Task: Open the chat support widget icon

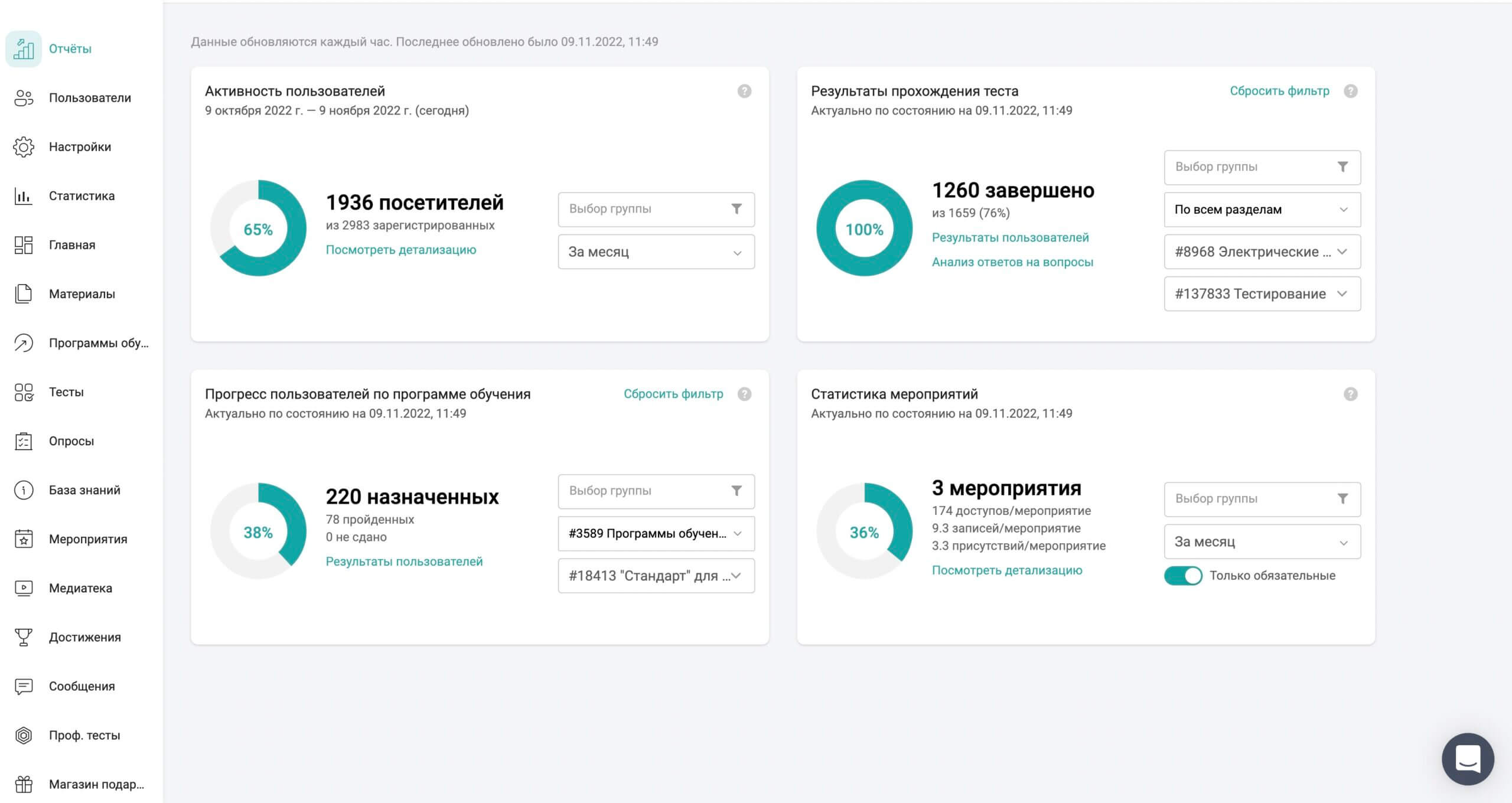Action: click(1468, 758)
